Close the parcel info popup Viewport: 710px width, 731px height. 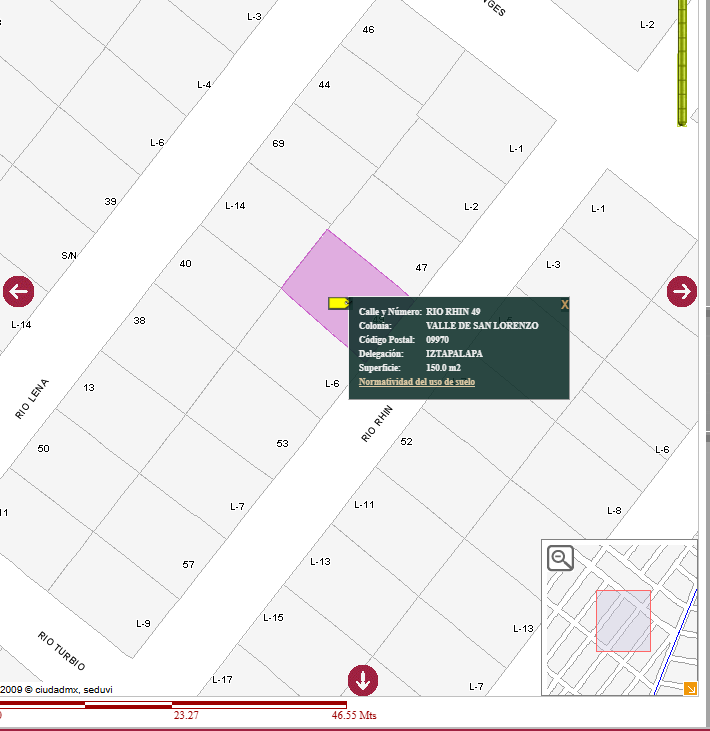(x=565, y=305)
